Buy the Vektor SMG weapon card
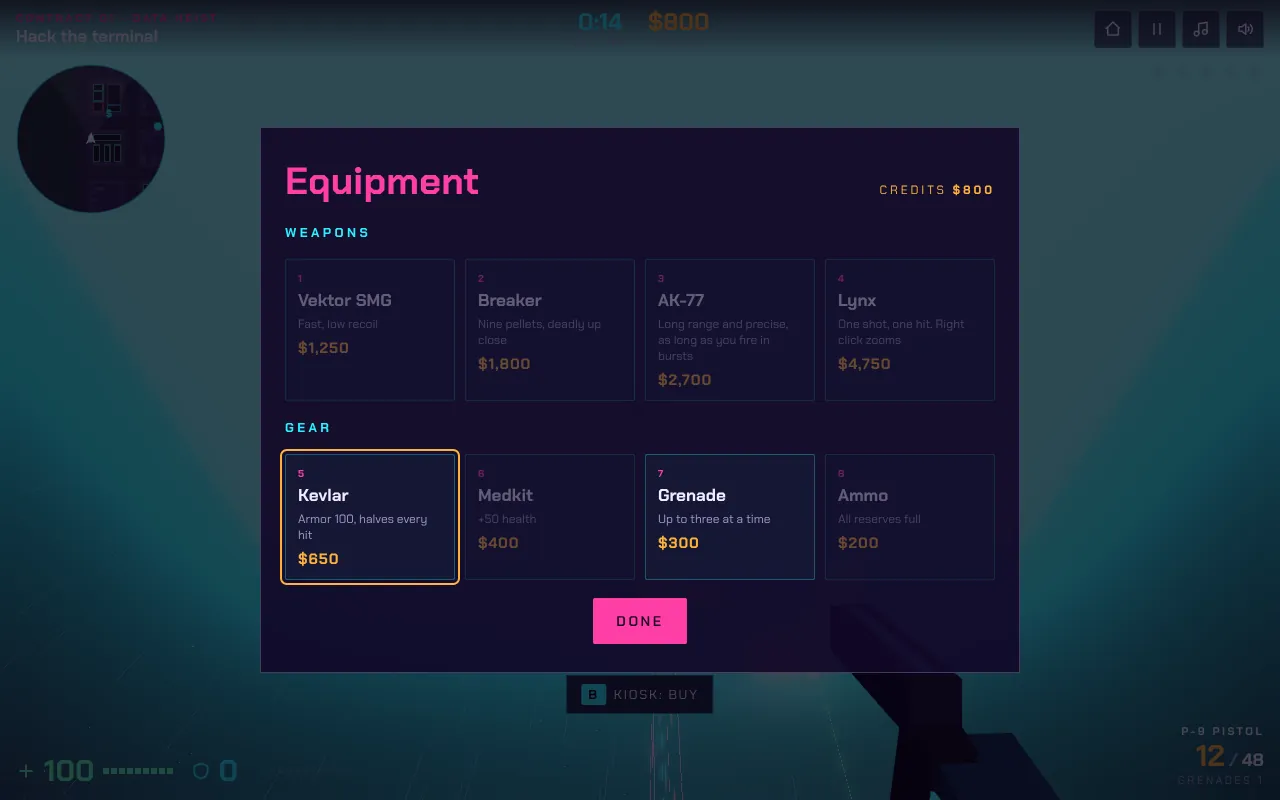The height and width of the screenshot is (800, 1280). point(370,330)
